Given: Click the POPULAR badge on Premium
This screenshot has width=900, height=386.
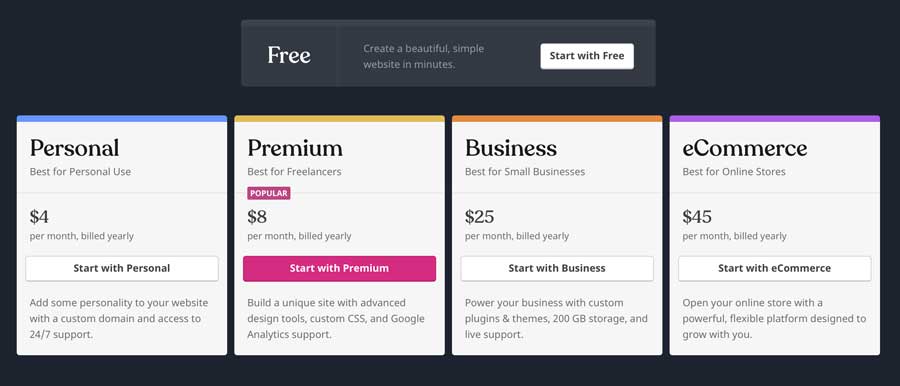Looking at the screenshot, I should click(269, 194).
